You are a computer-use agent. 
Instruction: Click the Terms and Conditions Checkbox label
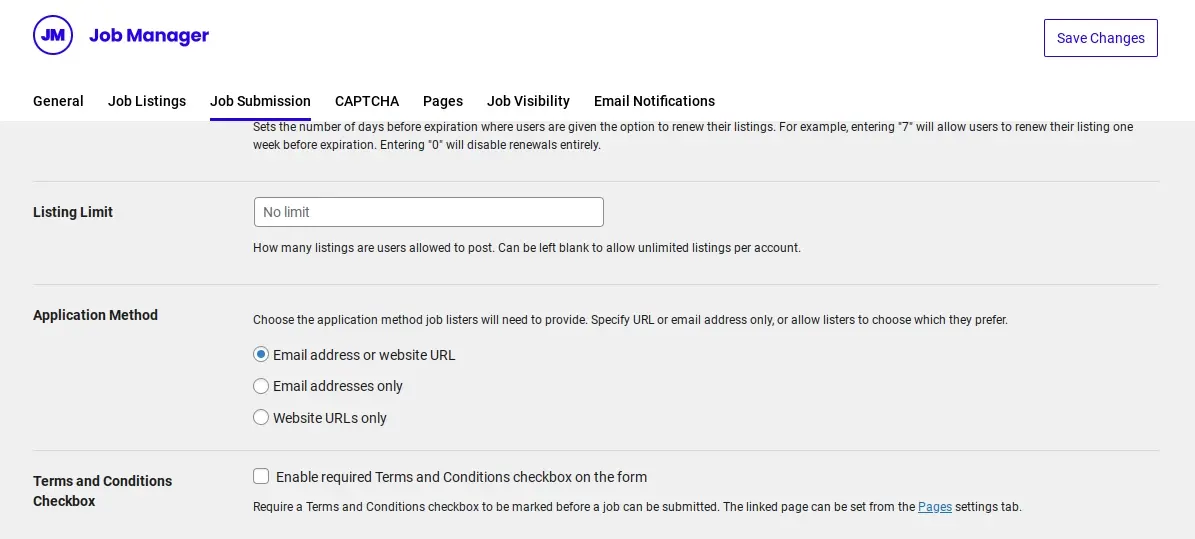102,491
